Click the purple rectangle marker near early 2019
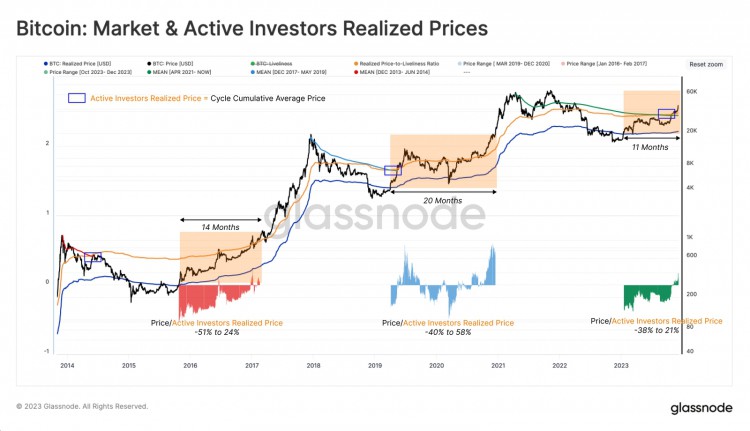This screenshot has height=431, width=750. point(393,170)
